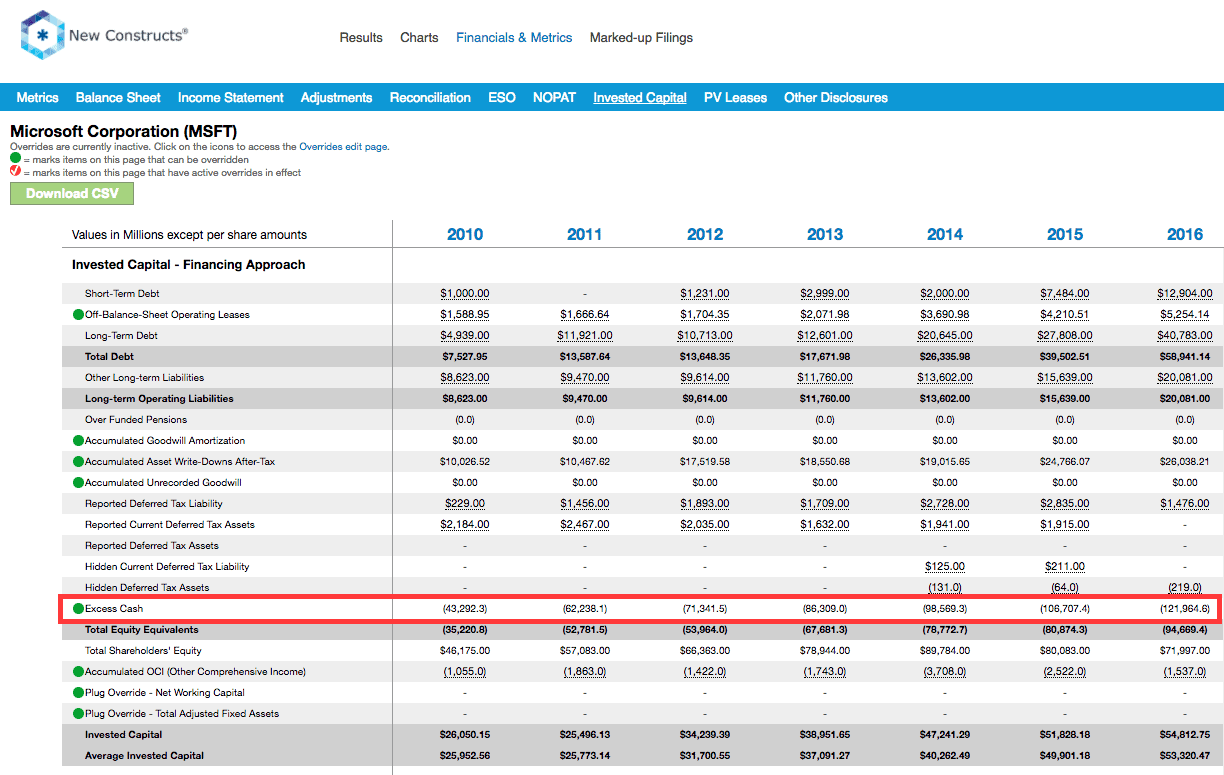The image size is (1224, 775).
Task: Click the Download CSV button
Action: pos(72,193)
